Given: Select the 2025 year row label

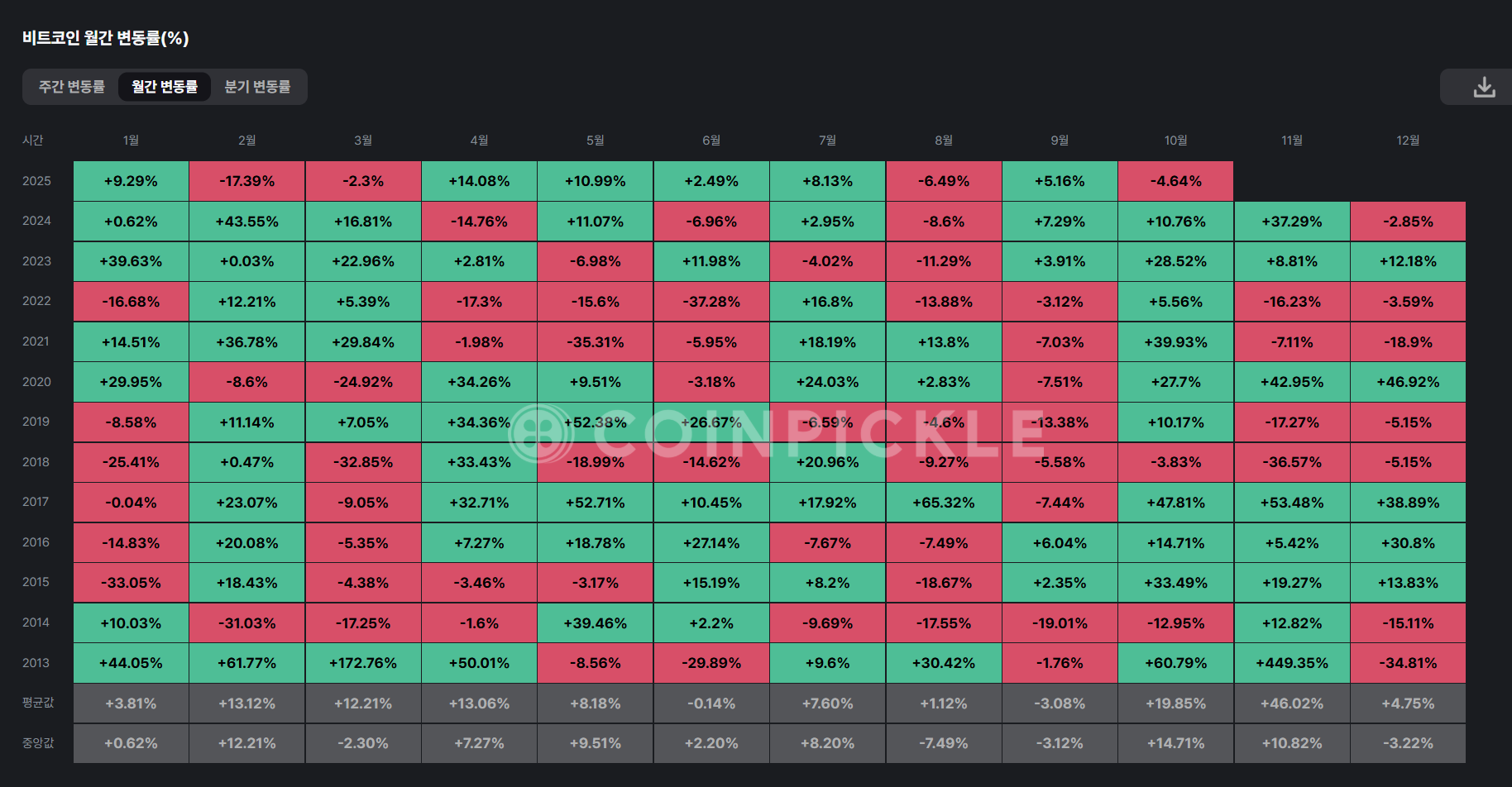Looking at the screenshot, I should (36, 181).
